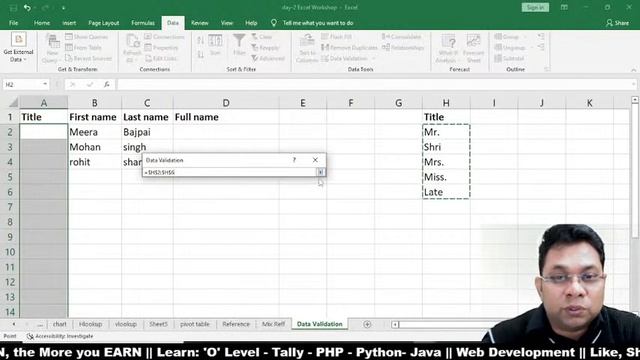Viewport: 640px width, 360px height.
Task: Open the Name Box dropdown
Action: pyautogui.click(x=45, y=84)
